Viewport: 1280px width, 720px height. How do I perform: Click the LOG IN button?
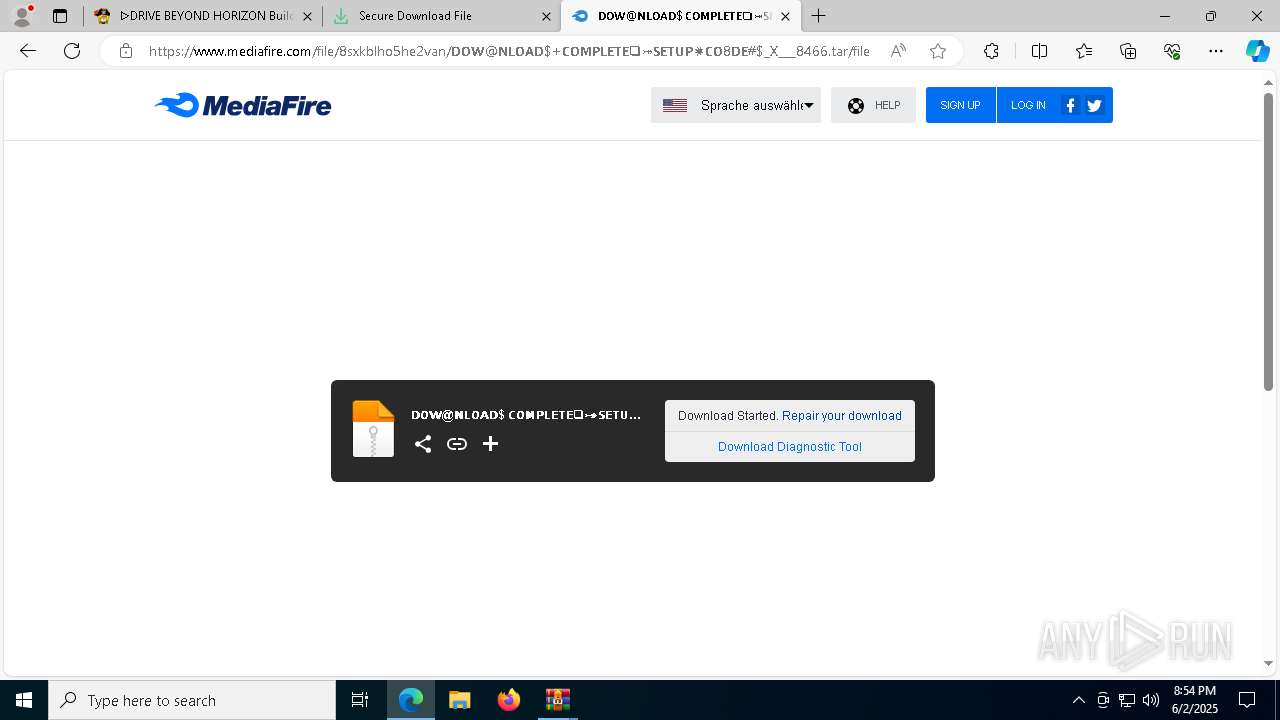pyautogui.click(x=1028, y=105)
